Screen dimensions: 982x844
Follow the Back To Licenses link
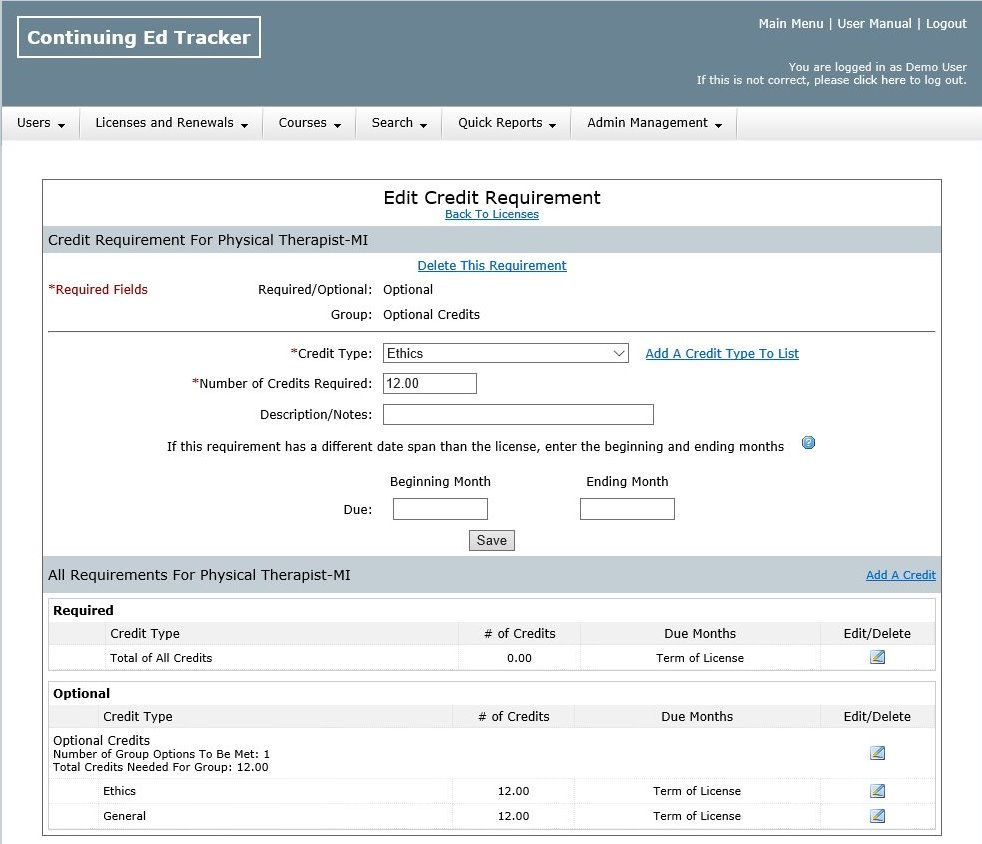(x=491, y=214)
